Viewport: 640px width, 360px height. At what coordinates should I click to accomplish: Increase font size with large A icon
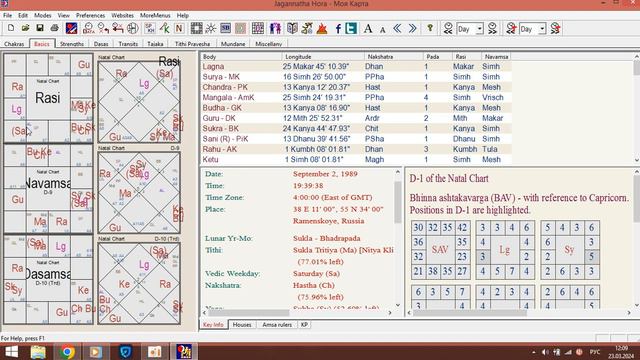pyautogui.click(x=368, y=28)
